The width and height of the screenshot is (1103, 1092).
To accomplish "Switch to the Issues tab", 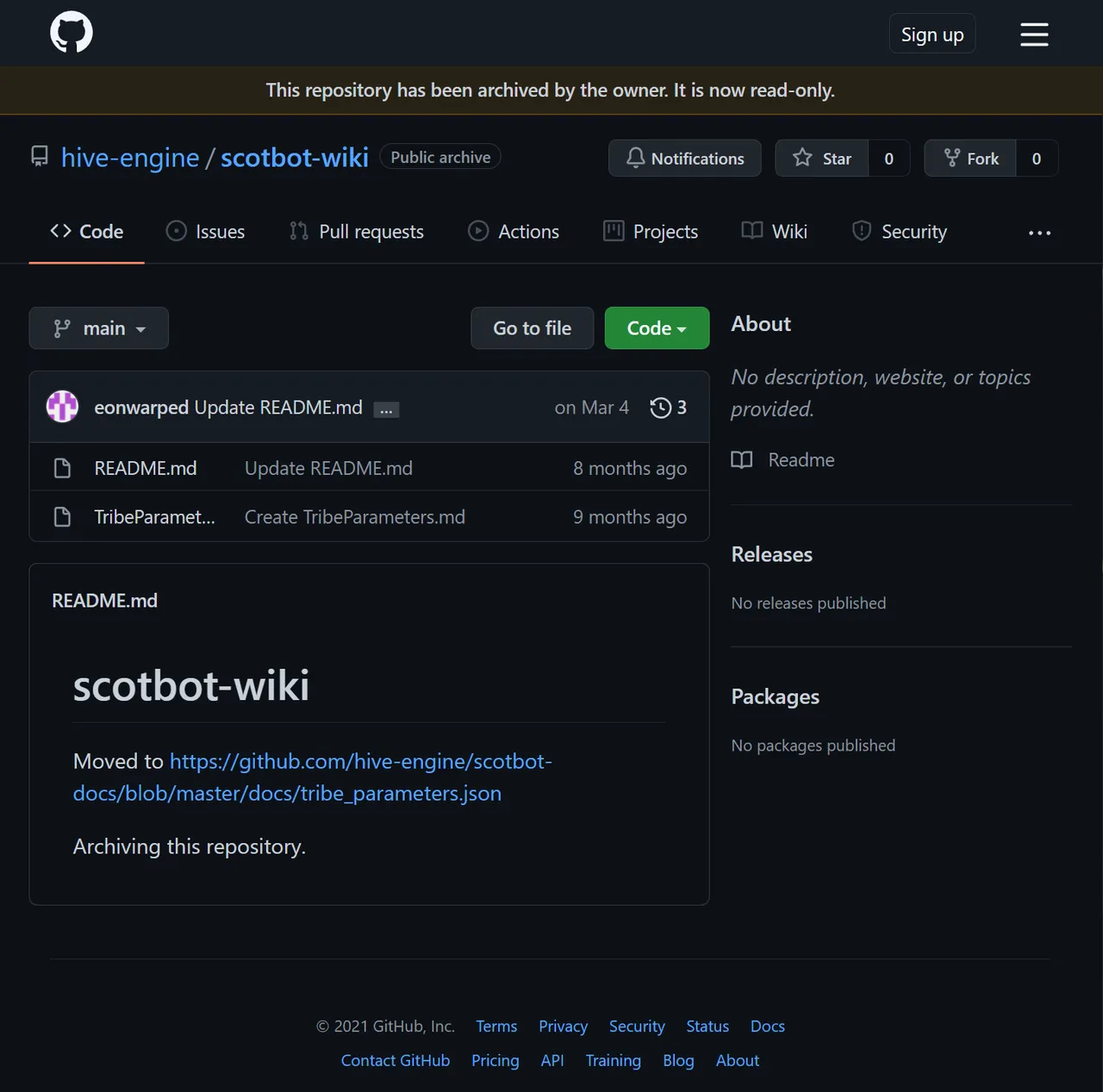I will point(205,232).
